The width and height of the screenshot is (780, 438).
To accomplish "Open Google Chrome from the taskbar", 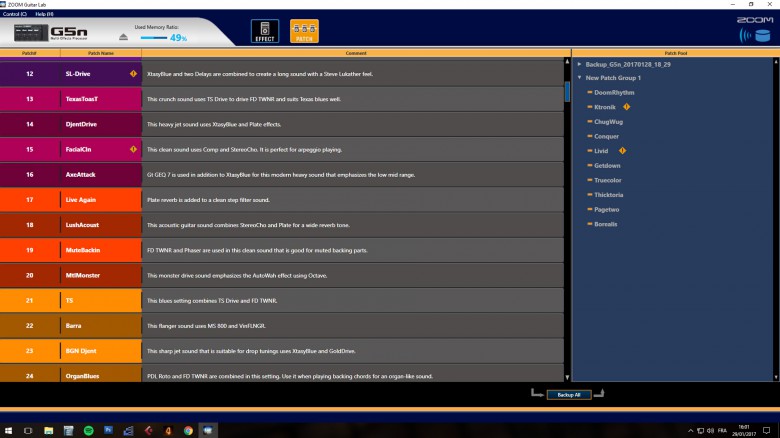I will (188, 431).
